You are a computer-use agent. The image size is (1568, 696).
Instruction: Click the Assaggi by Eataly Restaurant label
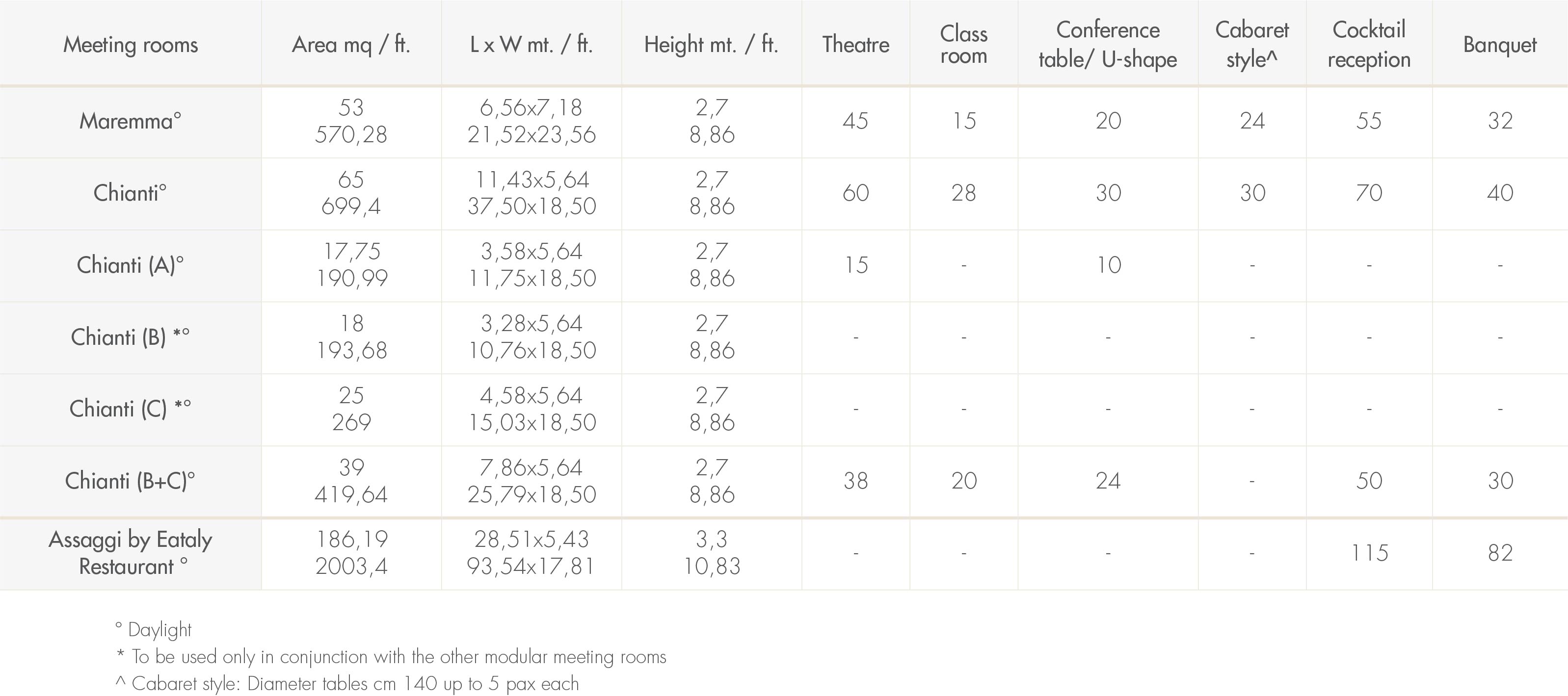(x=130, y=552)
